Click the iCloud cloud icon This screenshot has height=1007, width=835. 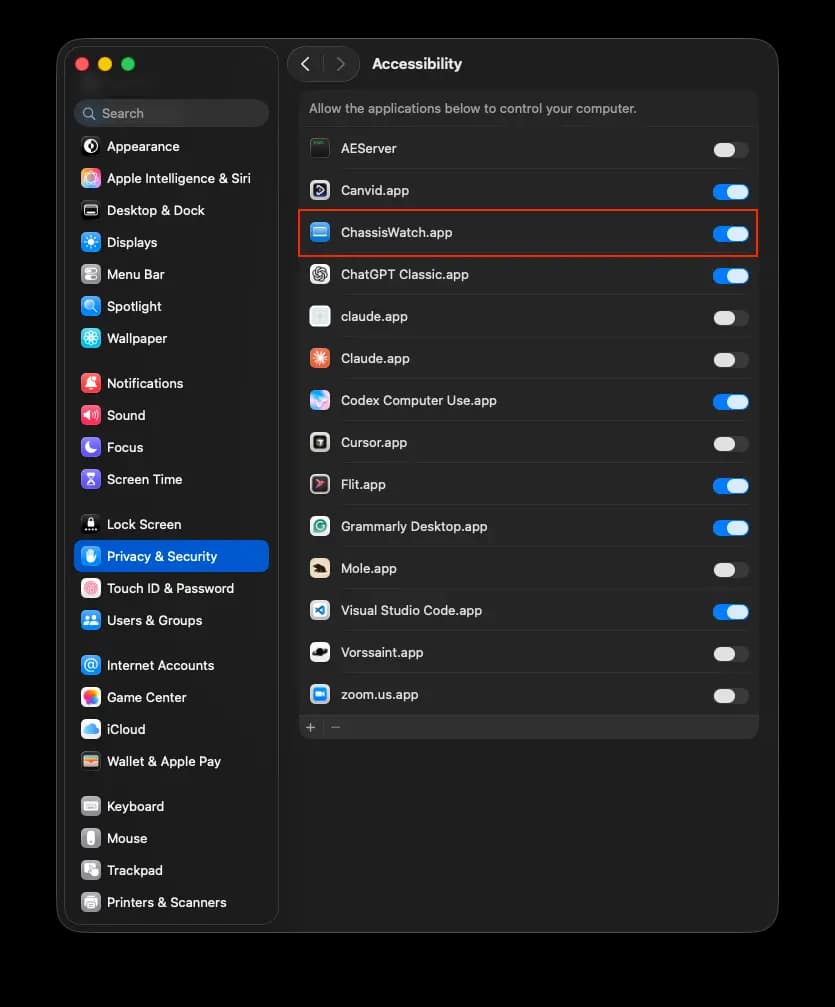pos(91,730)
